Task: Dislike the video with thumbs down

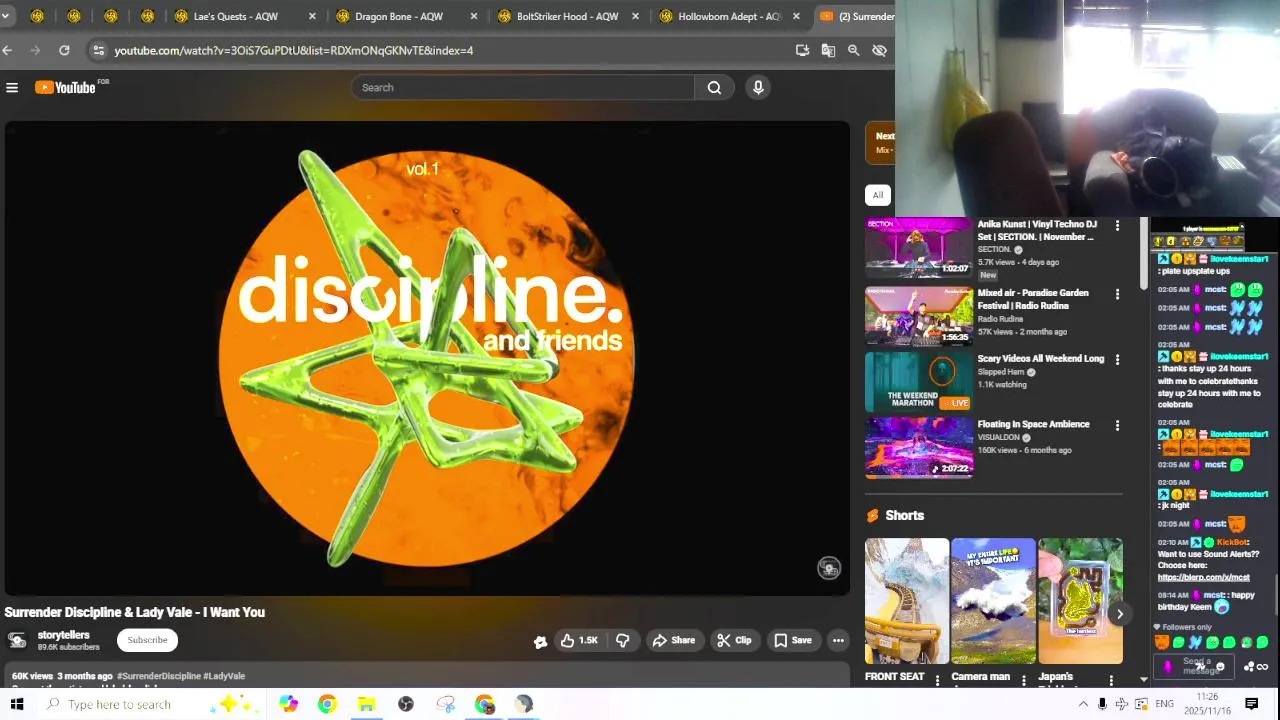Action: (x=622, y=640)
